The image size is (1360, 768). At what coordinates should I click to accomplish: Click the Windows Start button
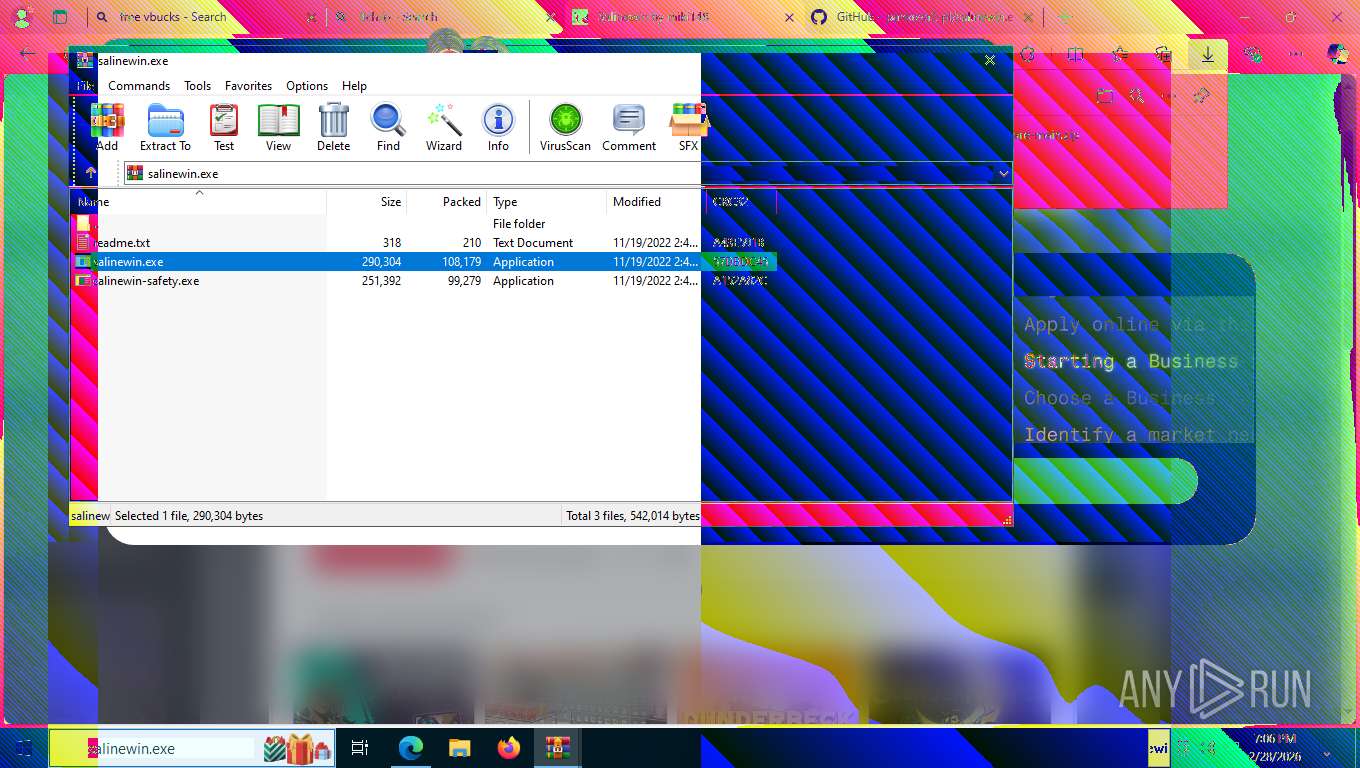23,748
